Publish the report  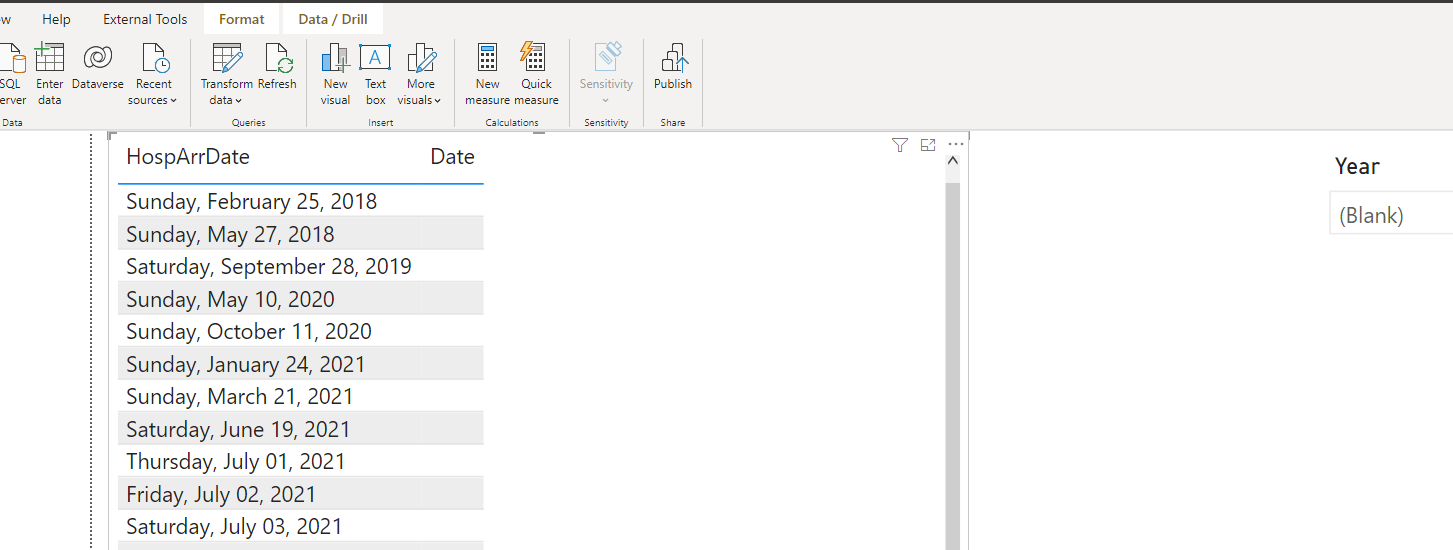click(x=673, y=68)
